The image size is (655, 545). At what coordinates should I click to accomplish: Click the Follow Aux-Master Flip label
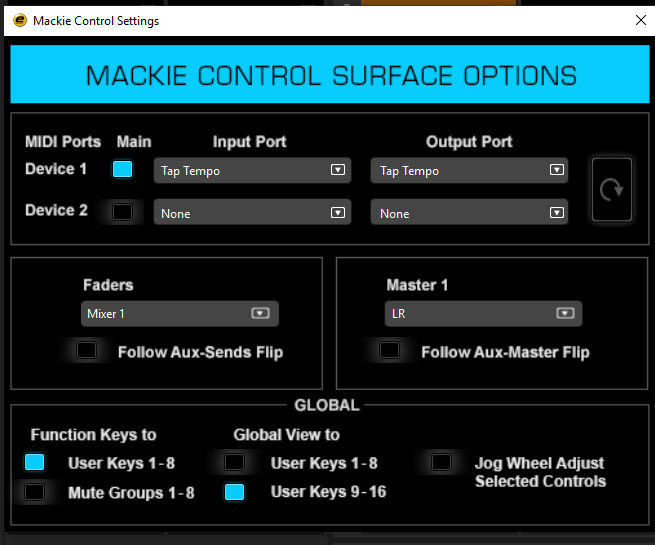tap(505, 352)
